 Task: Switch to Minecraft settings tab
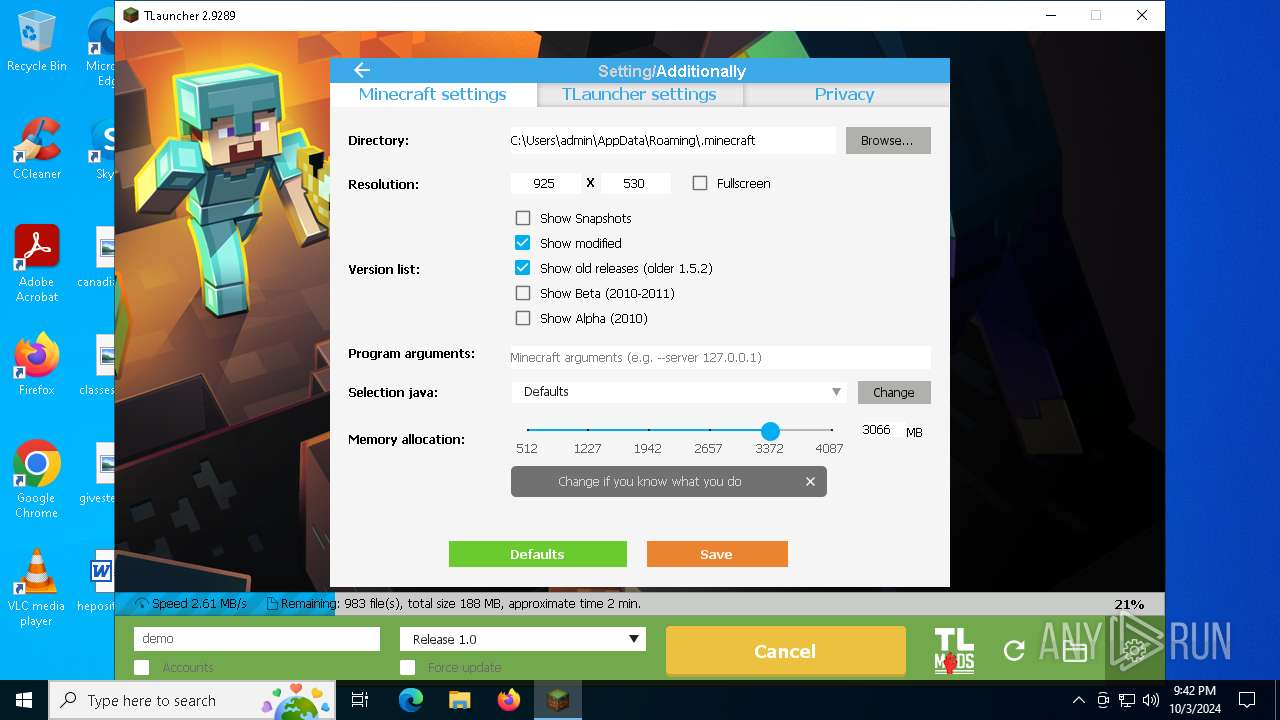pyautogui.click(x=433, y=94)
